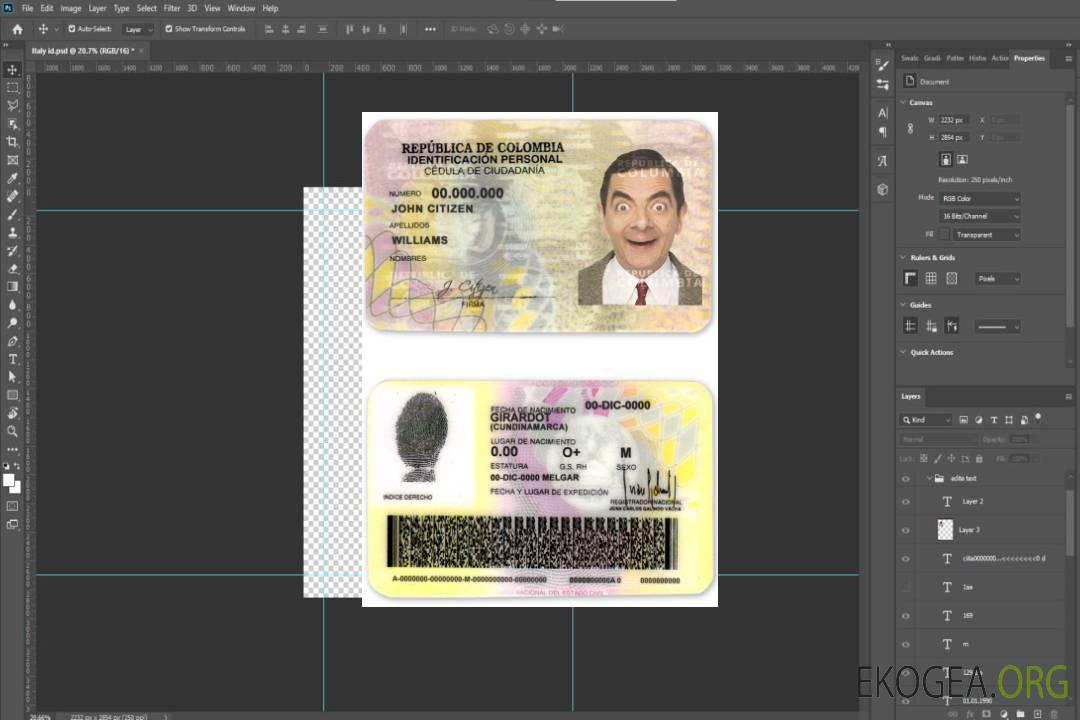
Task: Open the File menu
Action: click(28, 8)
